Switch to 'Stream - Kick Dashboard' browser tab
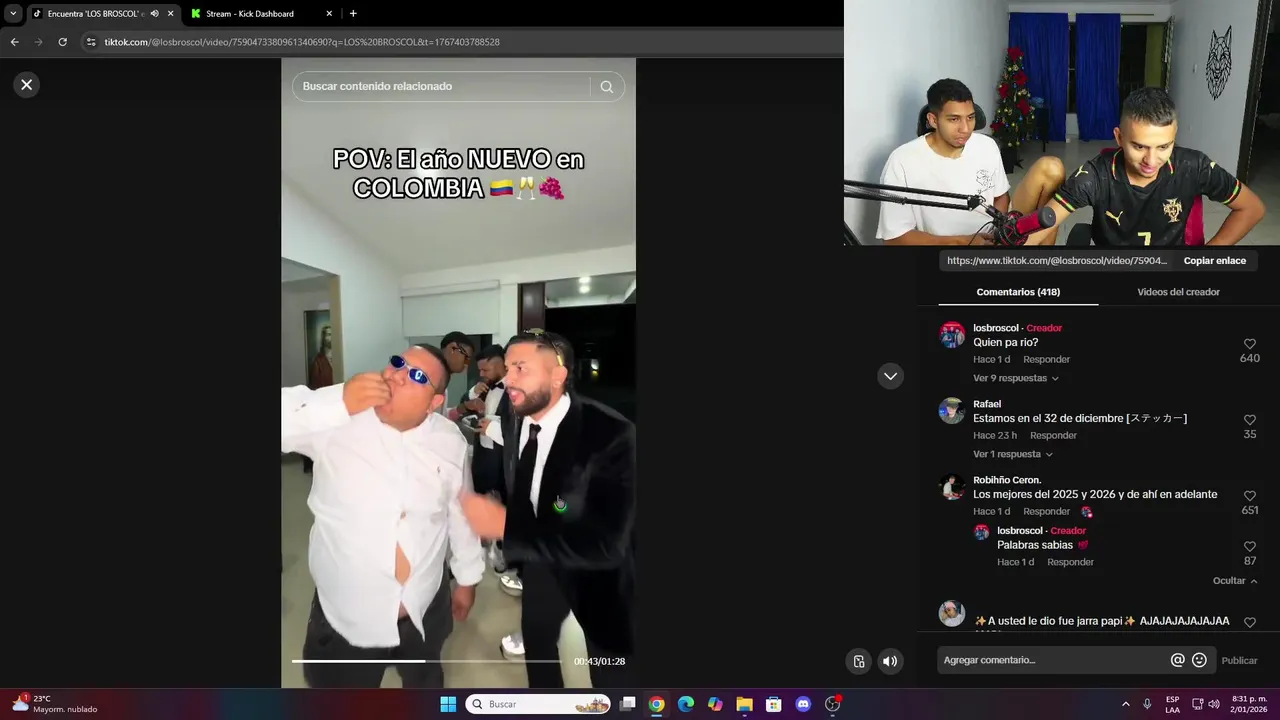Viewport: 1280px width, 720px height. pos(250,14)
